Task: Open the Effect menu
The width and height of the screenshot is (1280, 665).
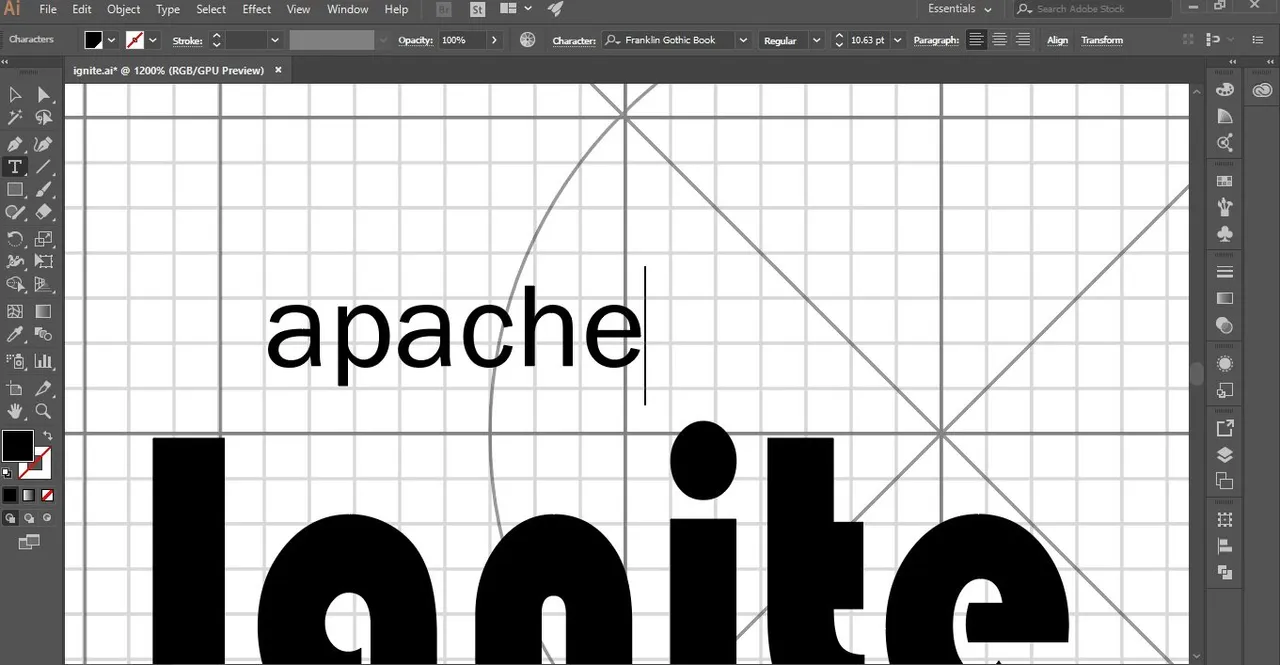Action: [x=257, y=9]
